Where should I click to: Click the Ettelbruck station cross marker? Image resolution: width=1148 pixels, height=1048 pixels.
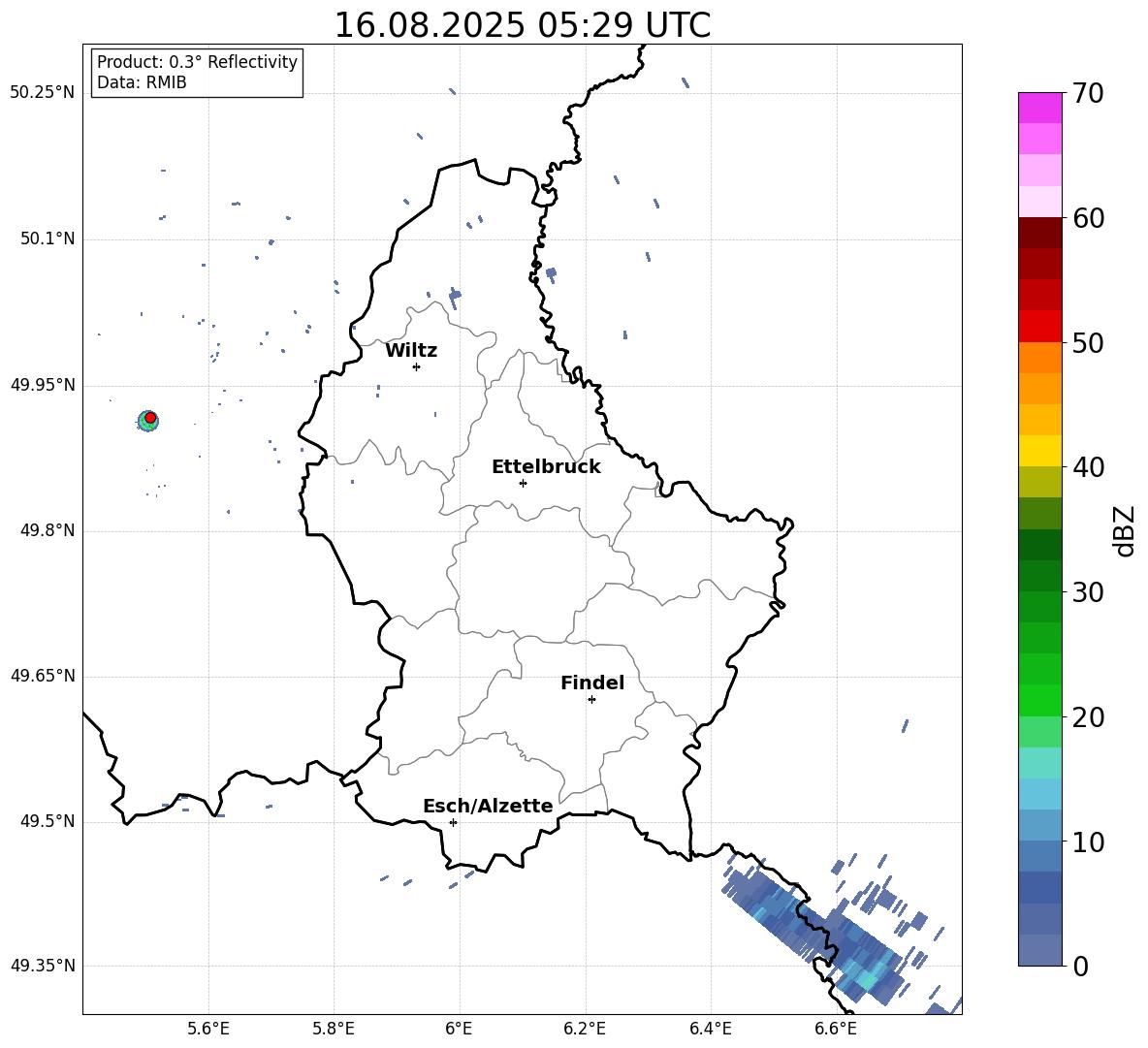coord(523,483)
